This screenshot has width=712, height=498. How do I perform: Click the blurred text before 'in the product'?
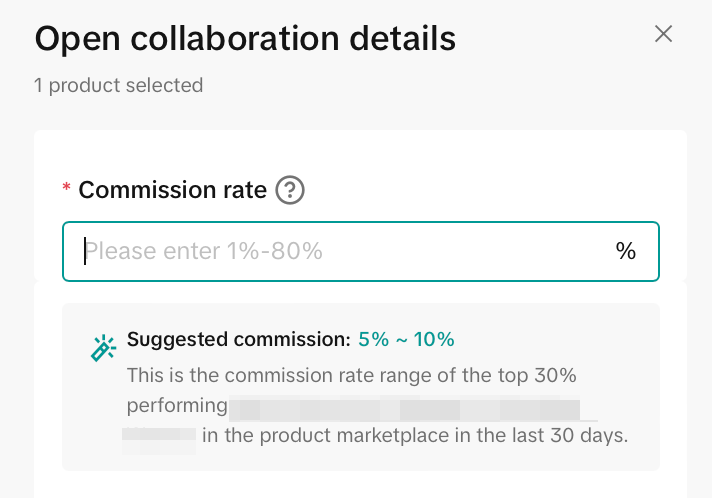click(158, 435)
